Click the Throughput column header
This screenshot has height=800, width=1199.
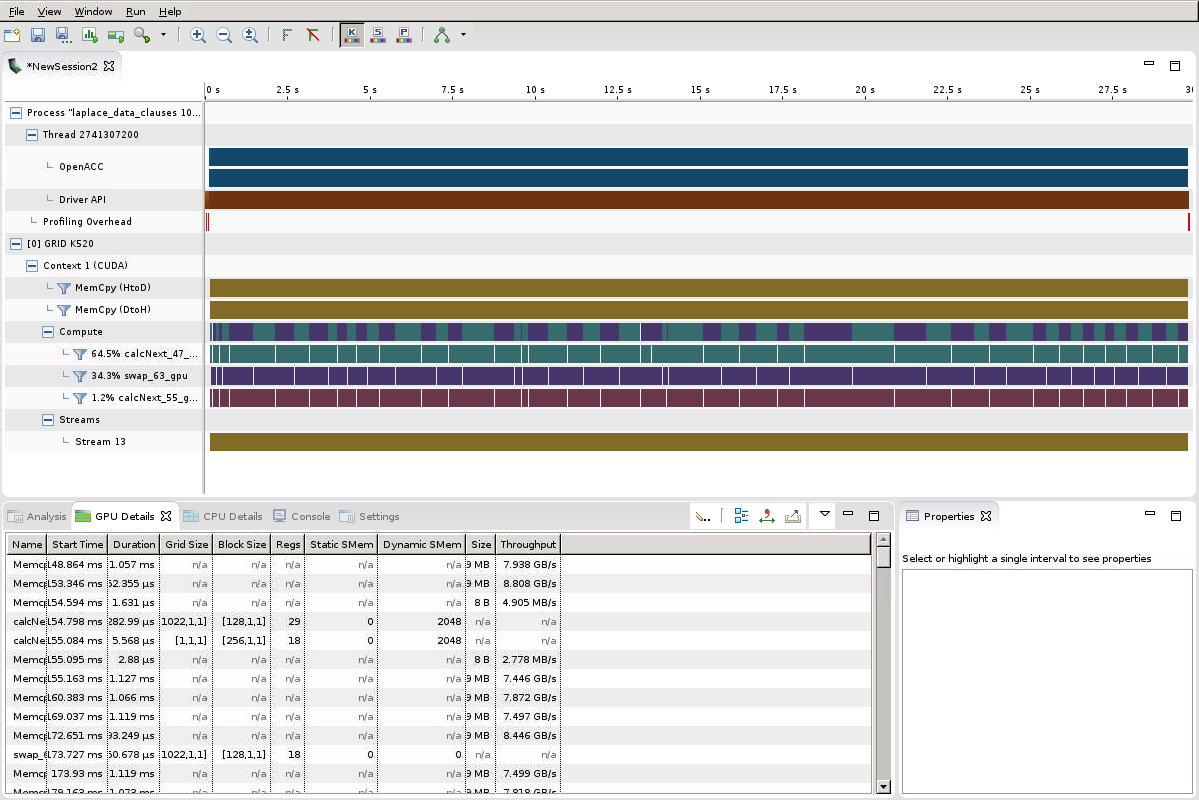(528, 544)
